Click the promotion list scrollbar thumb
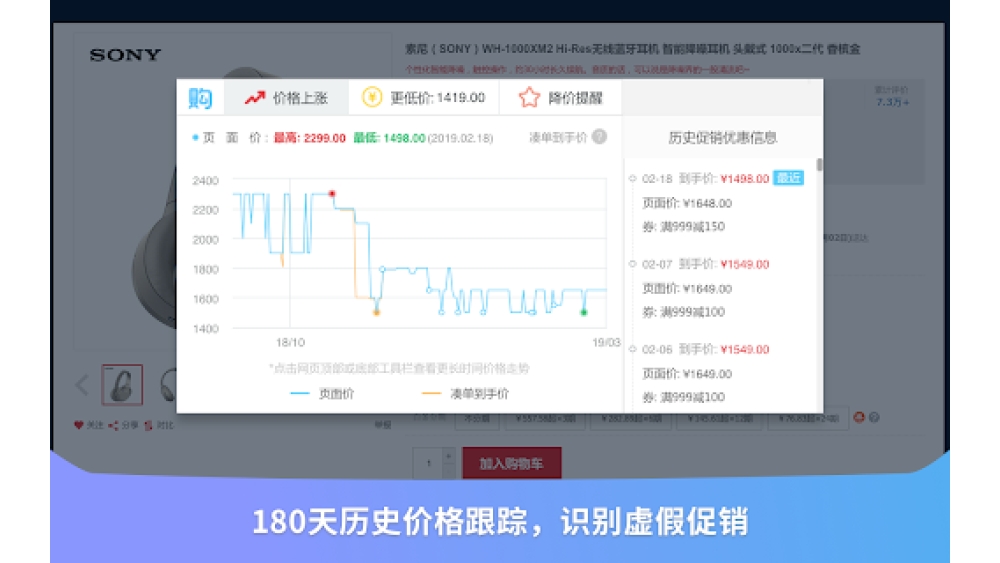 820,165
